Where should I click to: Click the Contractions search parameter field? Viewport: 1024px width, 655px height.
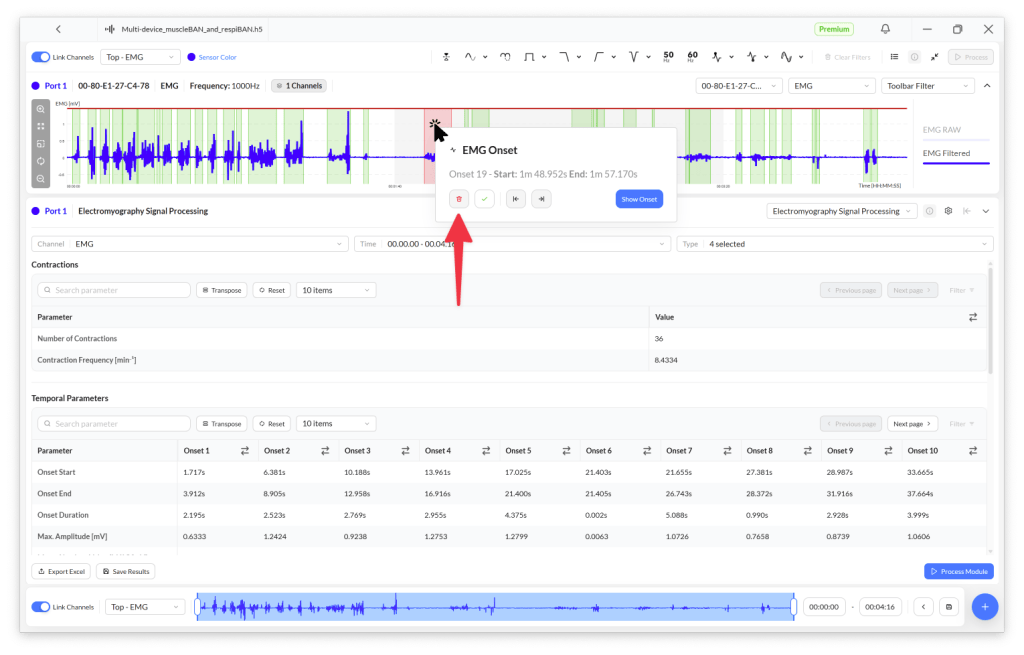(x=114, y=290)
